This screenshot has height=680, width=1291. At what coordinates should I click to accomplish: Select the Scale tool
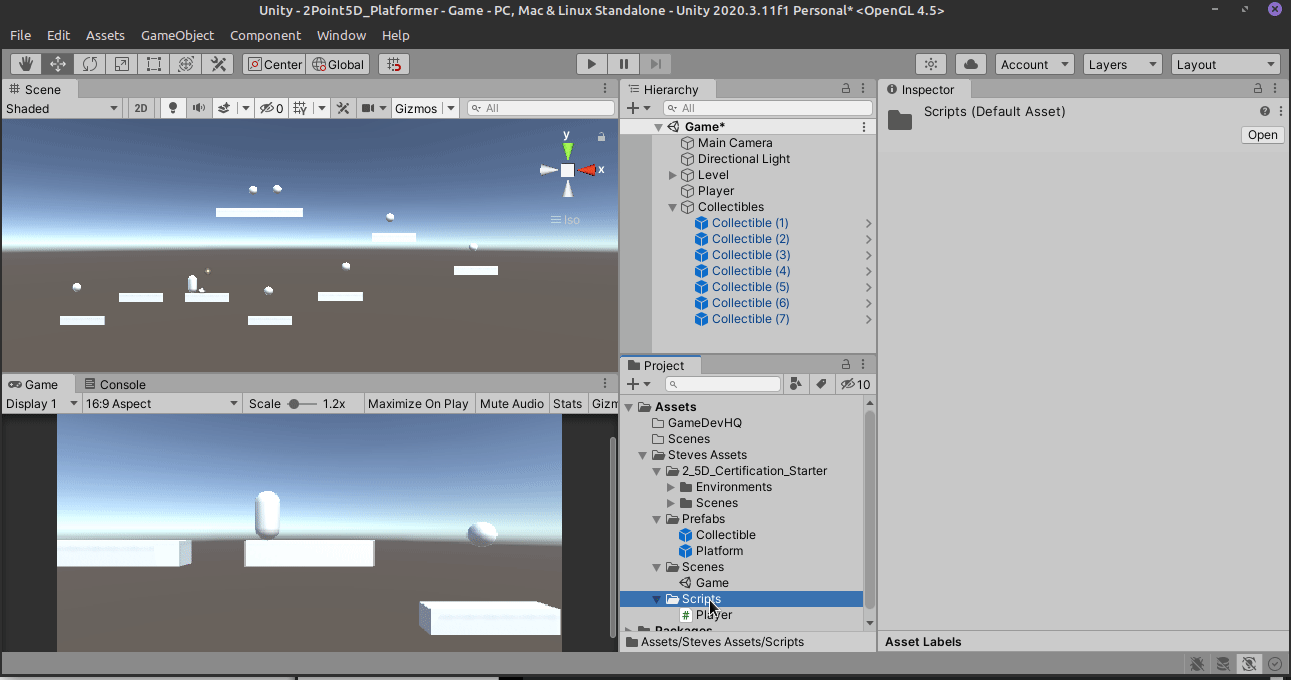[x=121, y=63]
